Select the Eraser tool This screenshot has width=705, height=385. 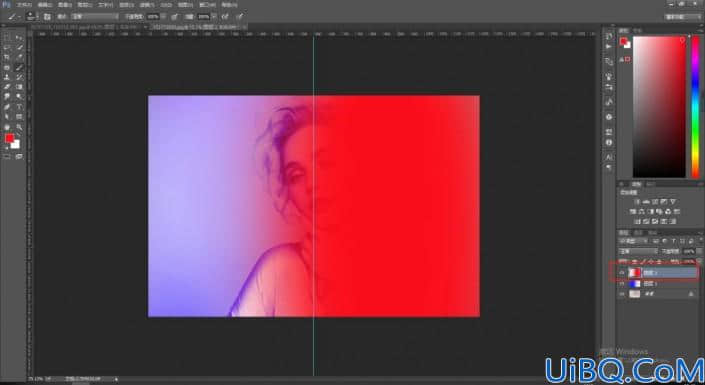pyautogui.click(x=7, y=87)
